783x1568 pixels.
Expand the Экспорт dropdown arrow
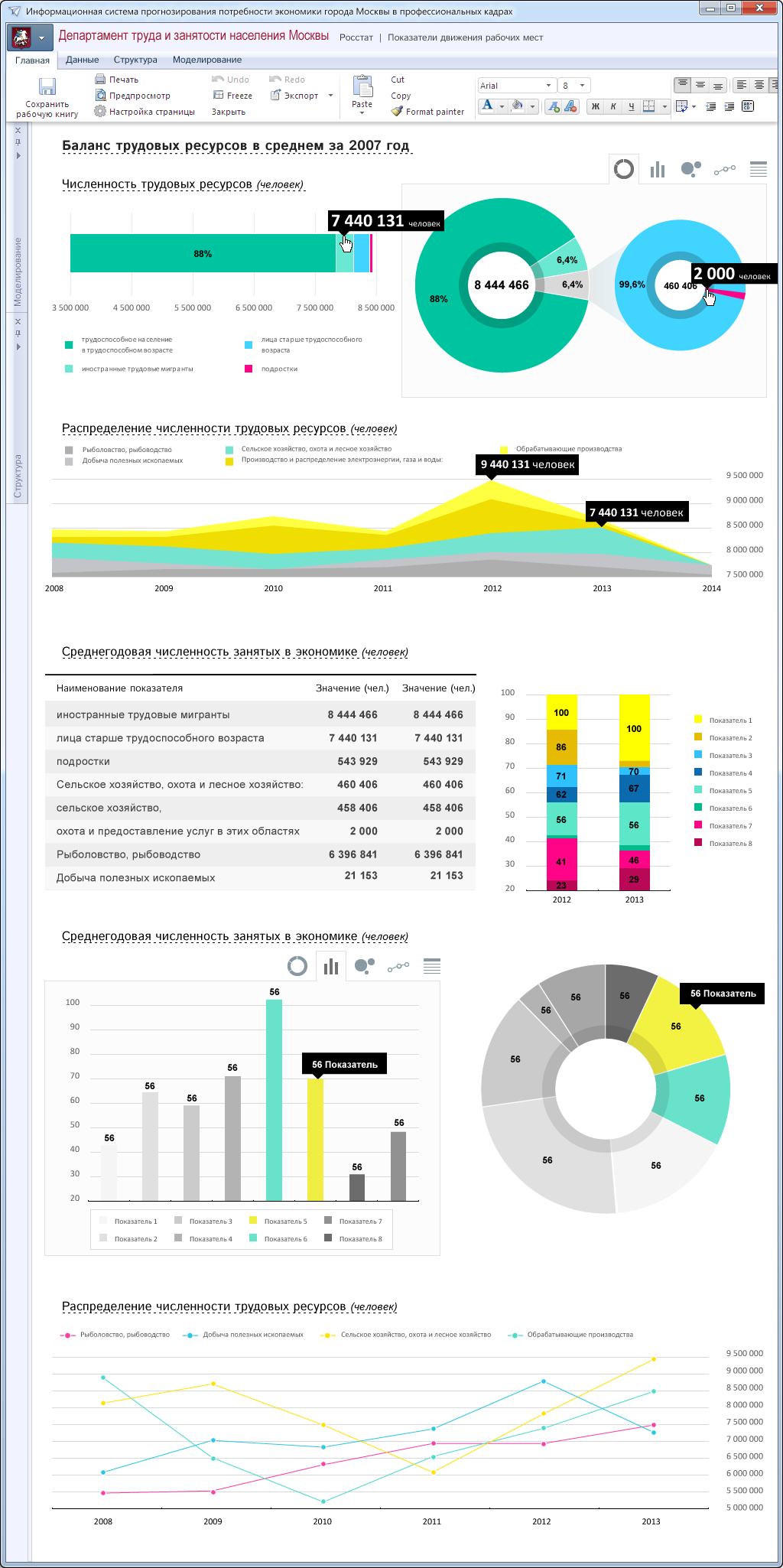(330, 96)
